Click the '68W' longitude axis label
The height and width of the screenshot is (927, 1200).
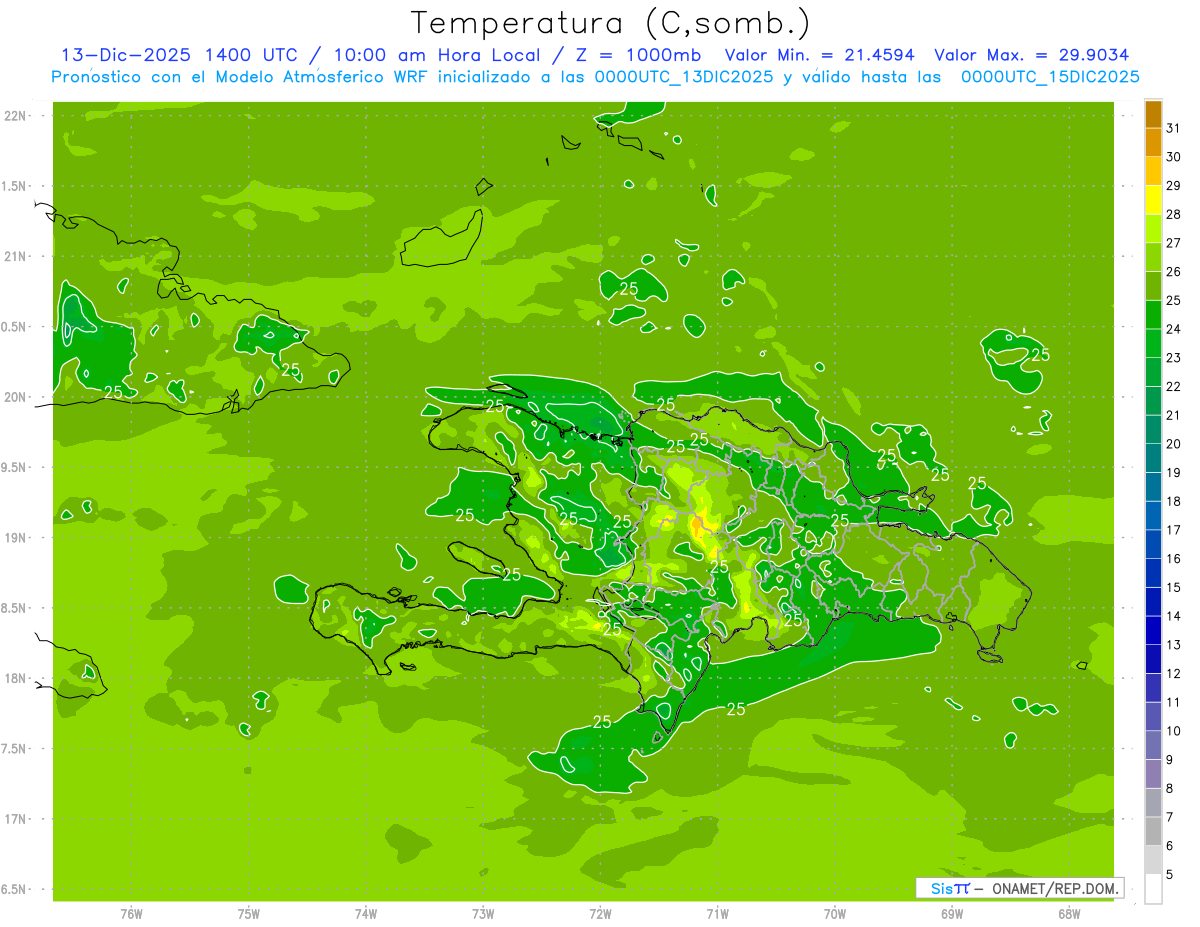pos(1069,914)
